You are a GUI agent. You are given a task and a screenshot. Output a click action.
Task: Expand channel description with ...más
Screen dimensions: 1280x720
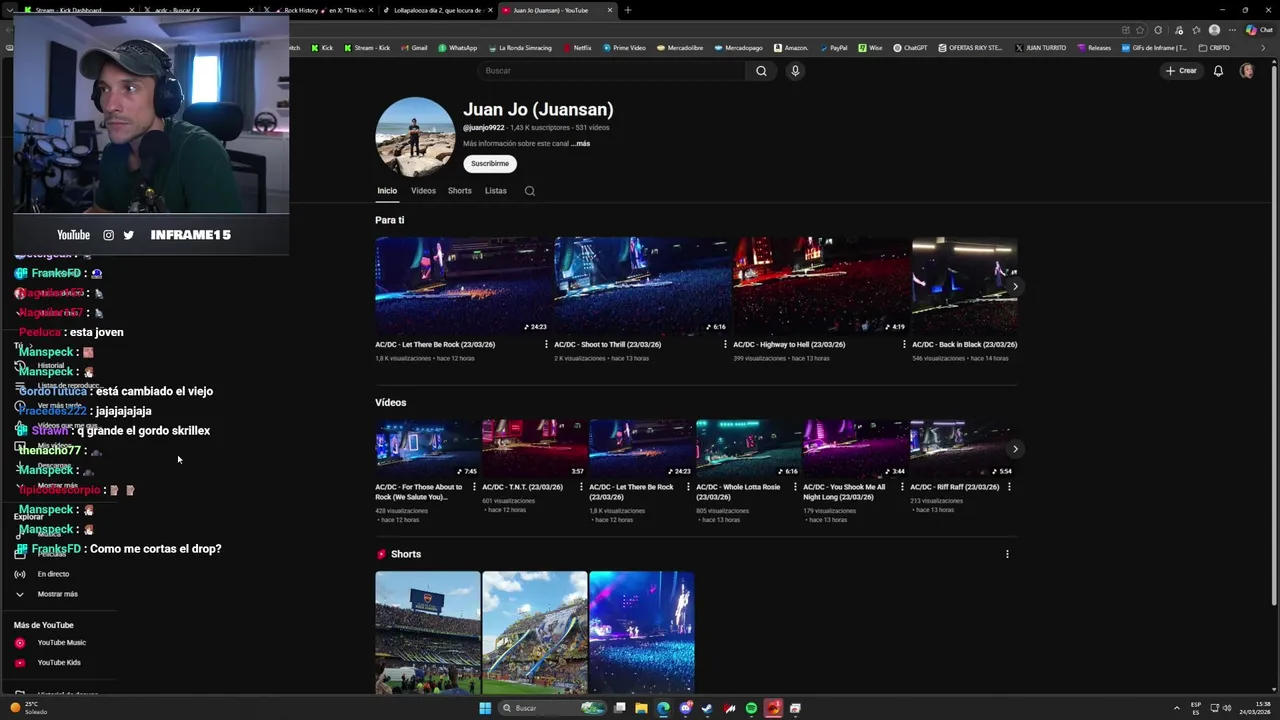click(580, 144)
